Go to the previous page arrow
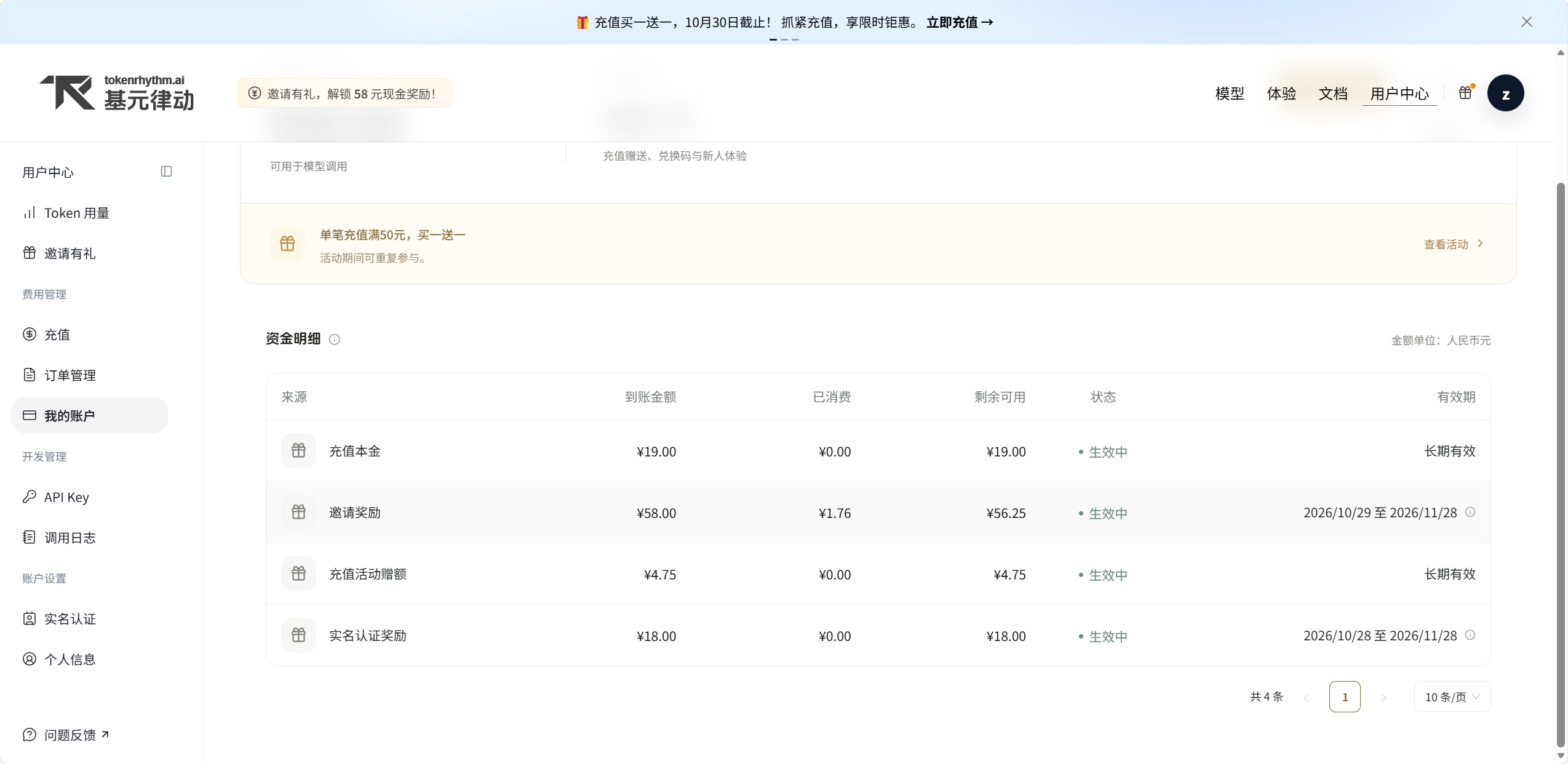Viewport: 1568px width, 764px height. pyautogui.click(x=1306, y=697)
